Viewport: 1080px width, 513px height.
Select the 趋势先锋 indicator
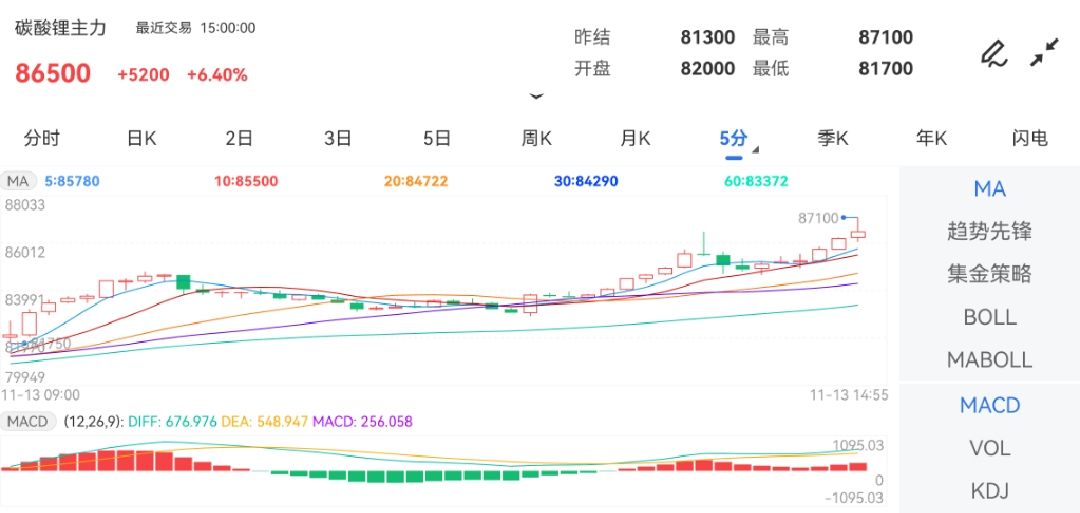click(x=989, y=231)
